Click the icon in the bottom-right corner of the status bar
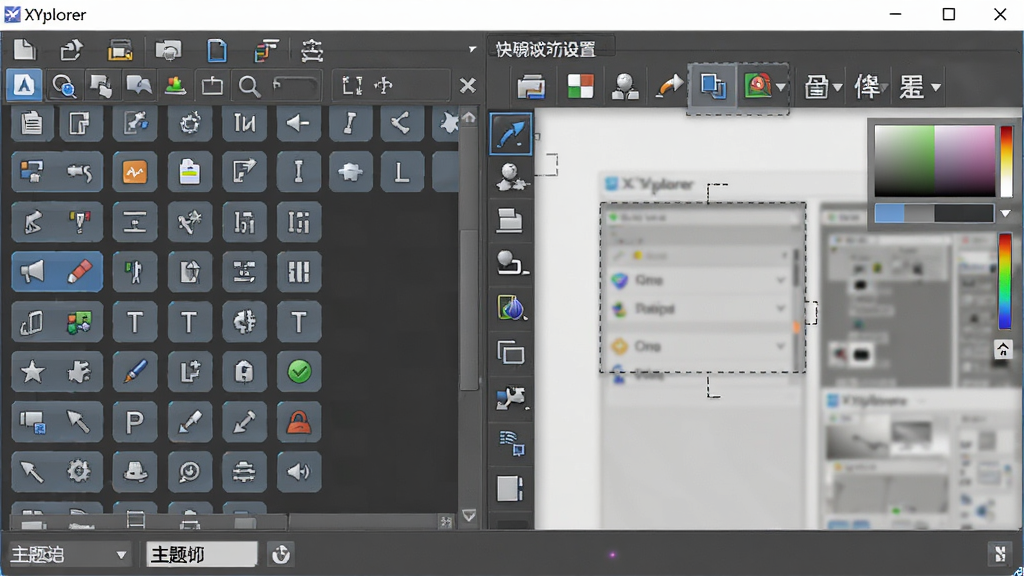Image resolution: width=1024 pixels, height=576 pixels. (999, 554)
